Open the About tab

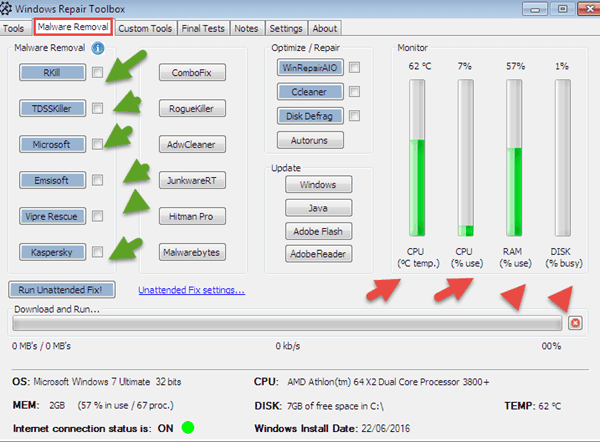point(324,29)
